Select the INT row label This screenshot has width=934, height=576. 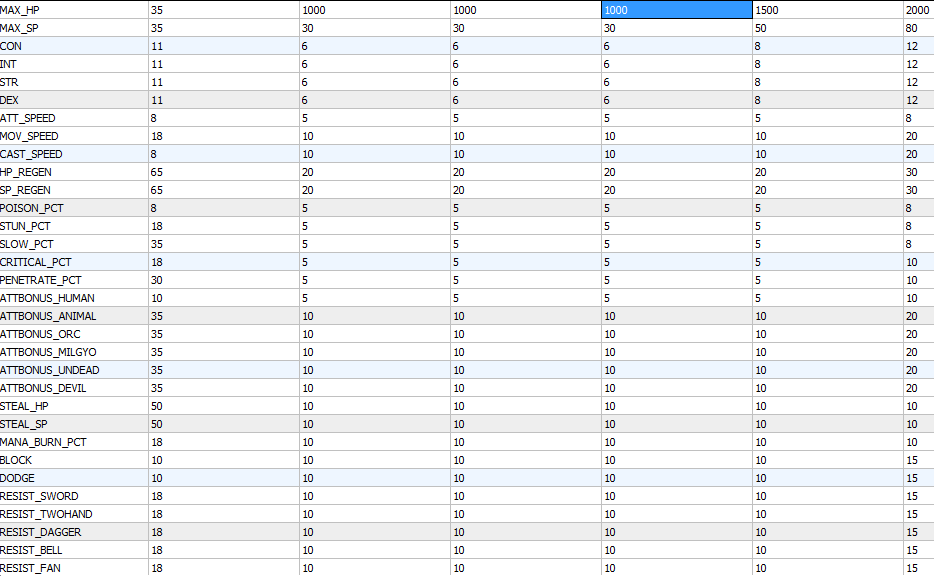coord(8,64)
